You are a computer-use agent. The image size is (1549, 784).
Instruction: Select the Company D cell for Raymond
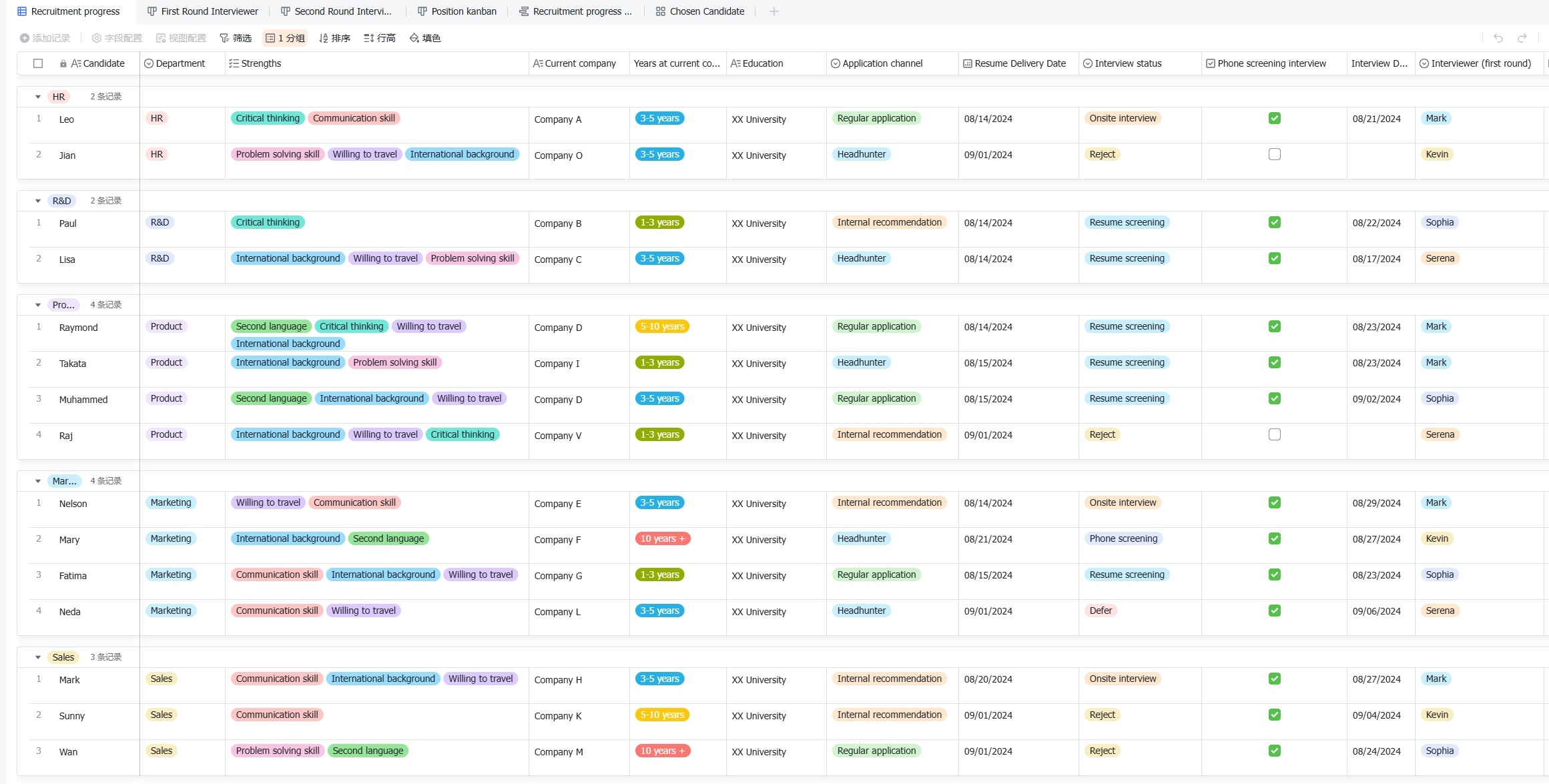pyautogui.click(x=558, y=328)
